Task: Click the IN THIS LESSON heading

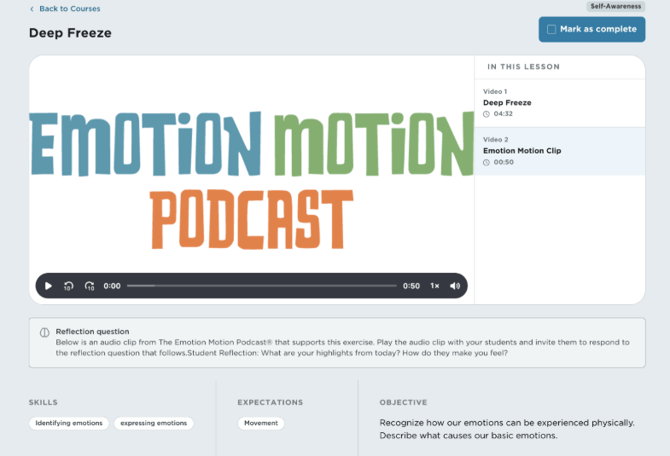Action: [523, 67]
